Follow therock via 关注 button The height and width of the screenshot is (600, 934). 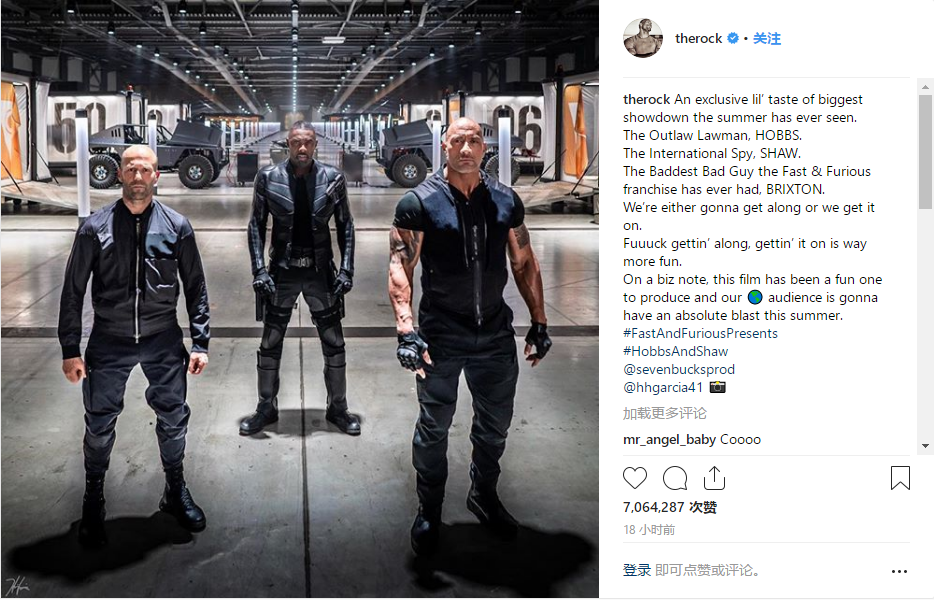pyautogui.click(x=767, y=38)
